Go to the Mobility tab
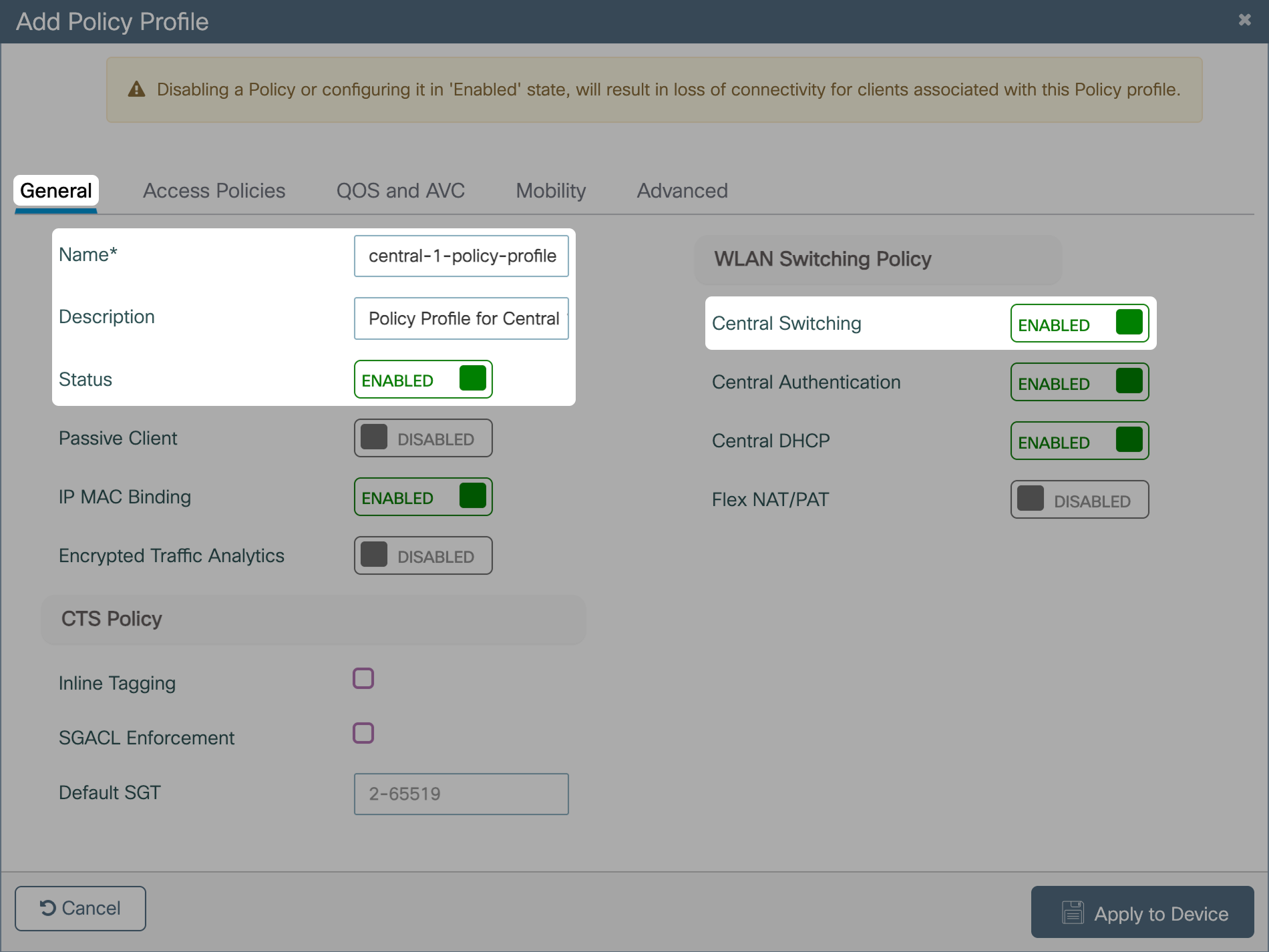This screenshot has height=952, width=1269. coord(550,191)
